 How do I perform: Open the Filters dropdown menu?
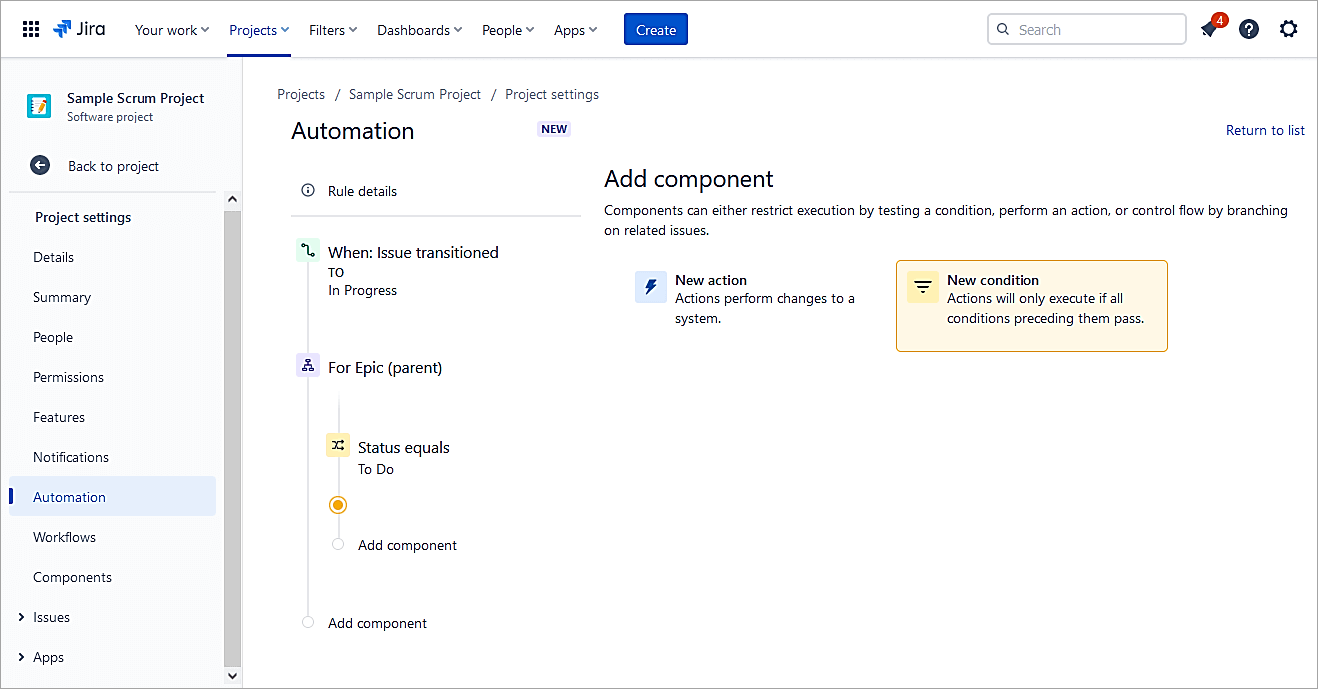point(333,30)
